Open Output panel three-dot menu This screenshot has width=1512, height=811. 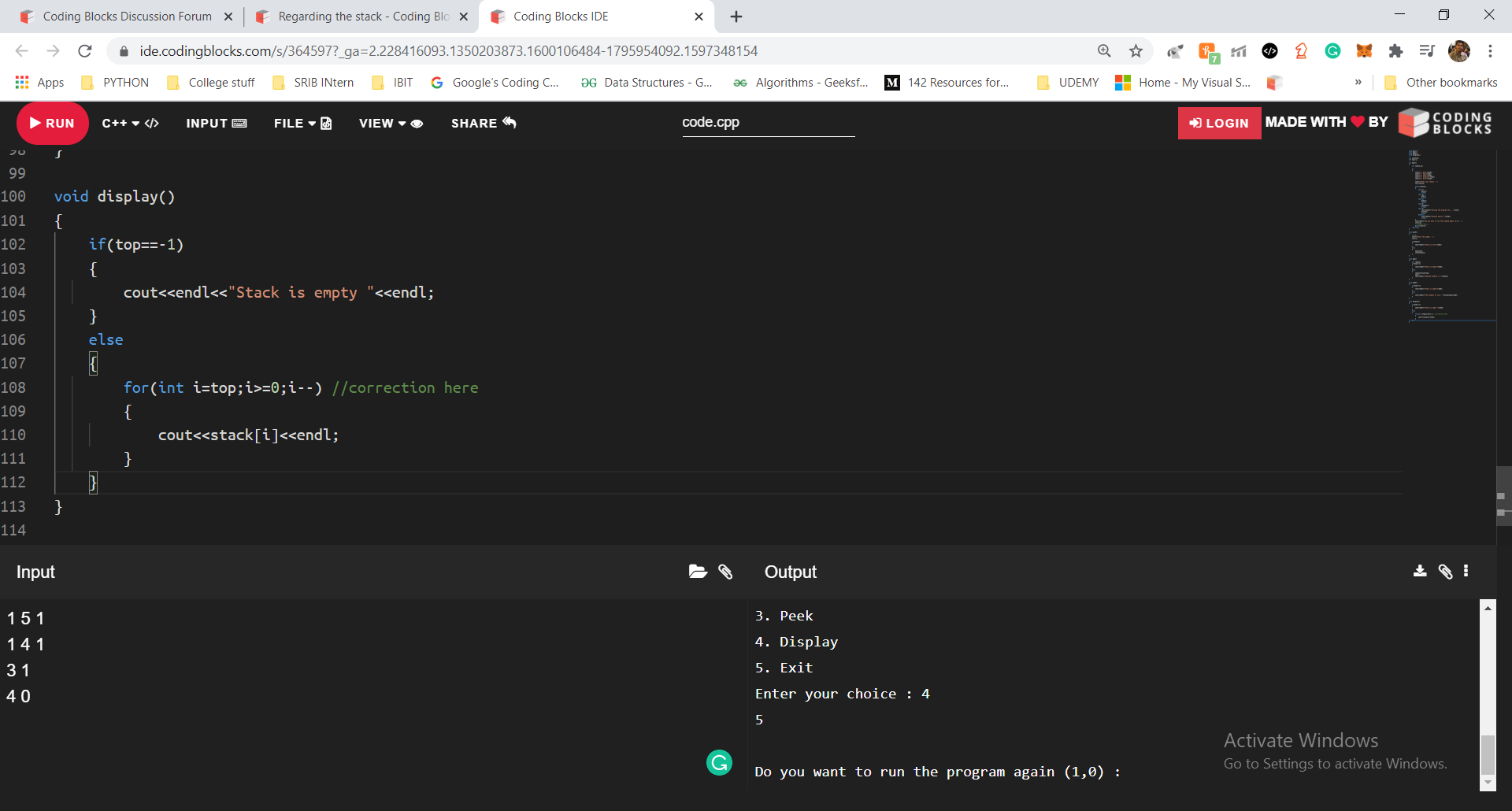[x=1466, y=572]
